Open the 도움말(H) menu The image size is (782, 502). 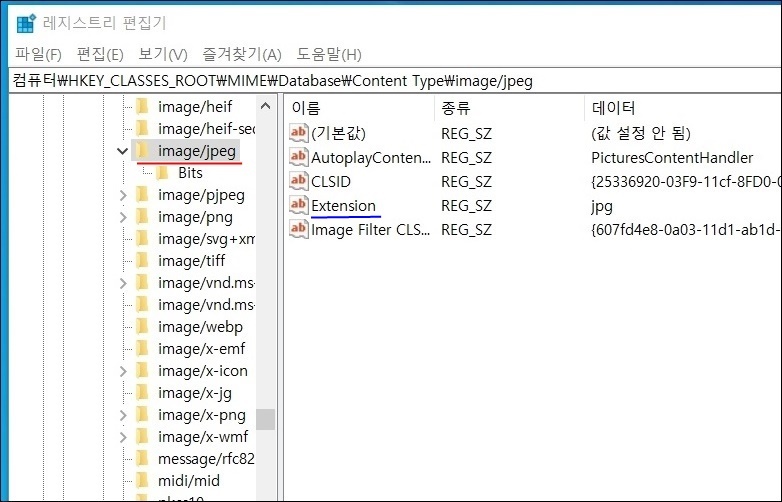329,54
